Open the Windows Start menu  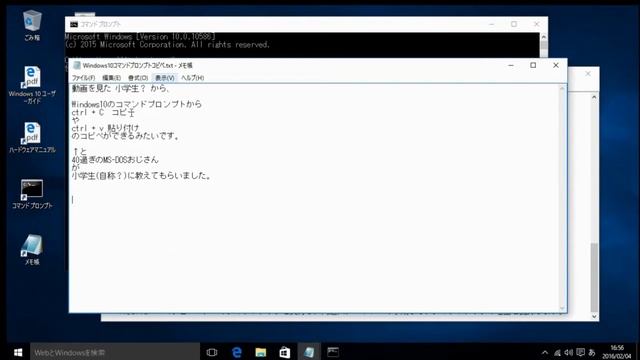coord(18,352)
